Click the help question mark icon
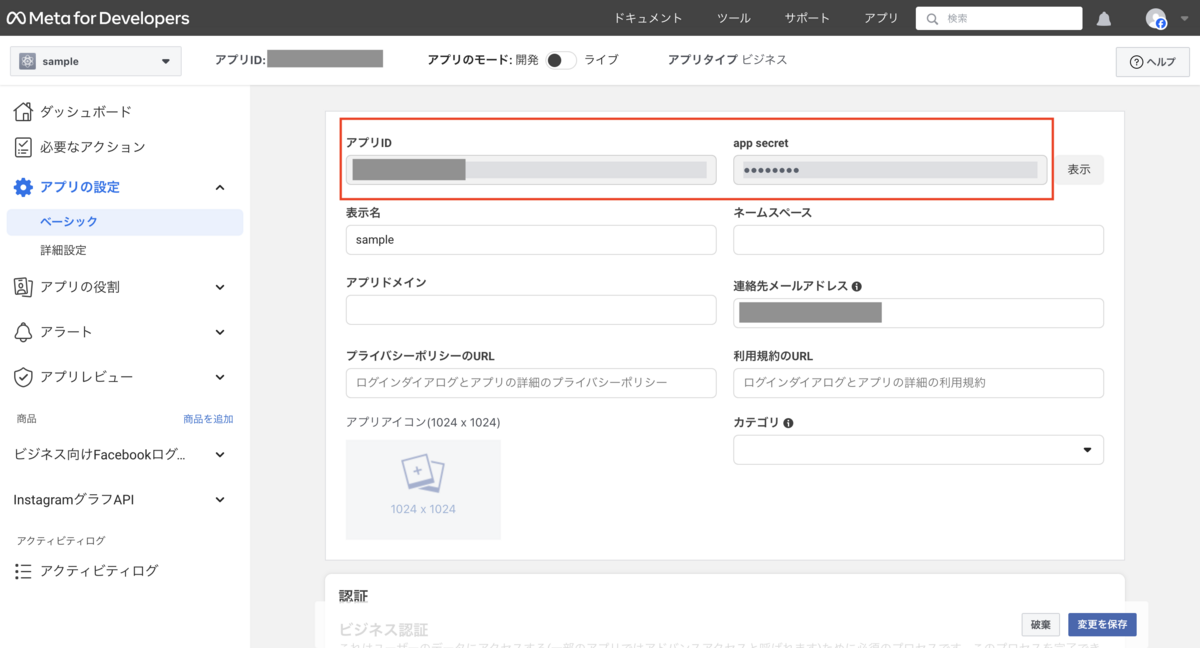1200x648 pixels. pos(1136,62)
